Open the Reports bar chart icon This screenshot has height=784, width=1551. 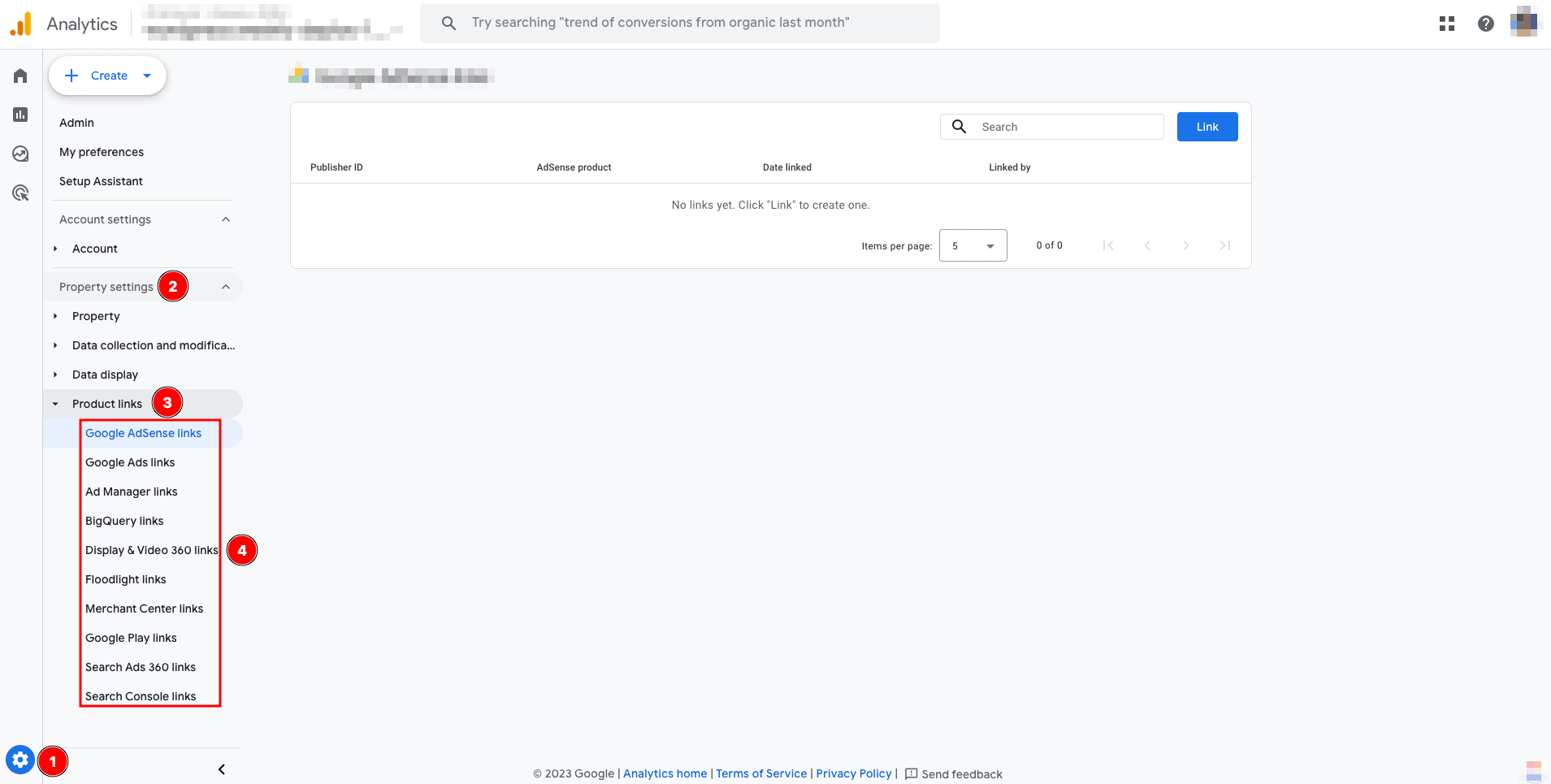click(20, 115)
